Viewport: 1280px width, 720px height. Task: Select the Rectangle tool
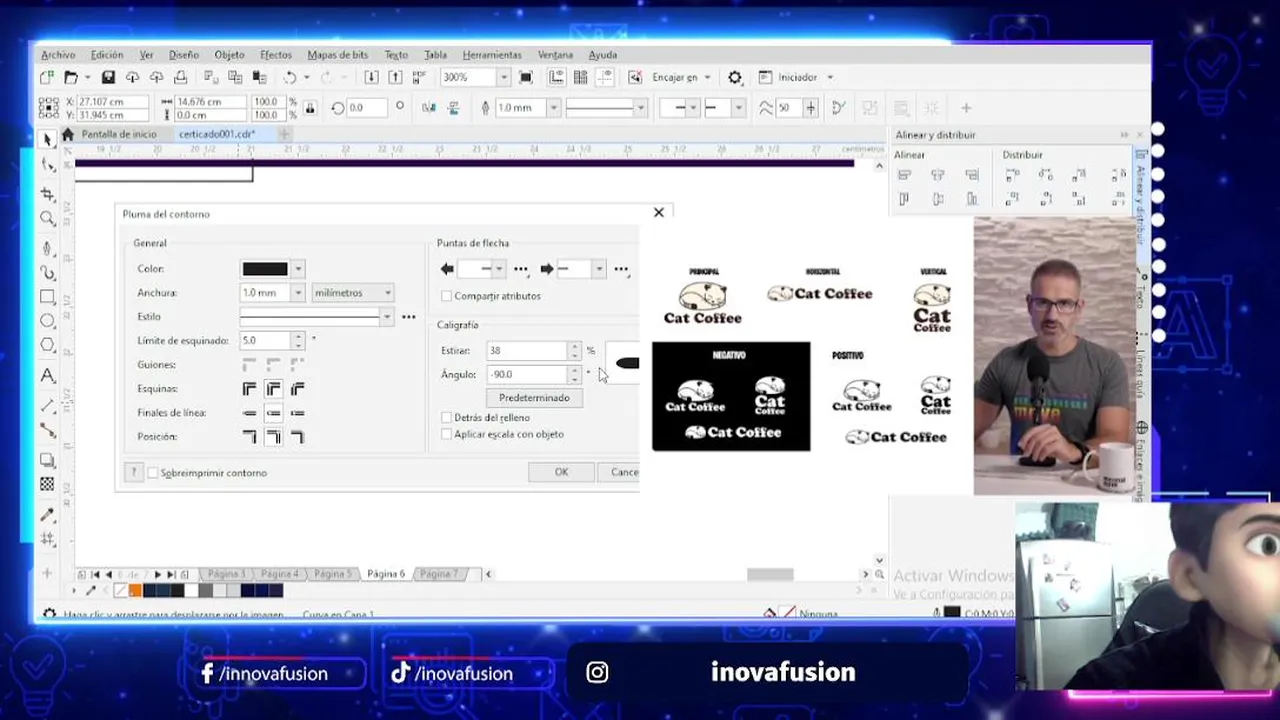(47, 297)
